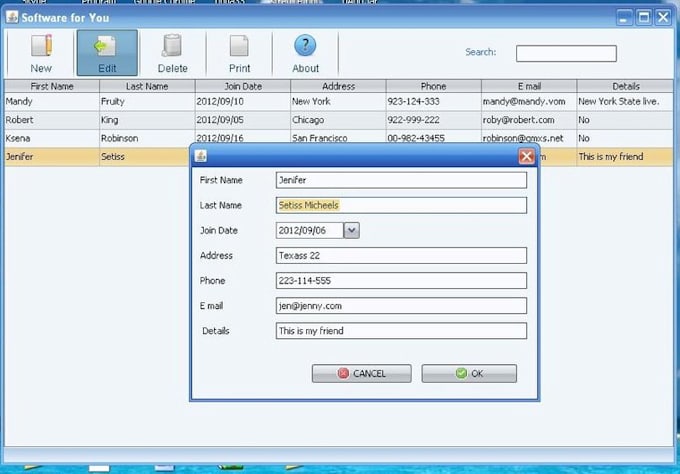Click the '2012/09/10' join date cell
The image size is (680, 474).
point(243,101)
